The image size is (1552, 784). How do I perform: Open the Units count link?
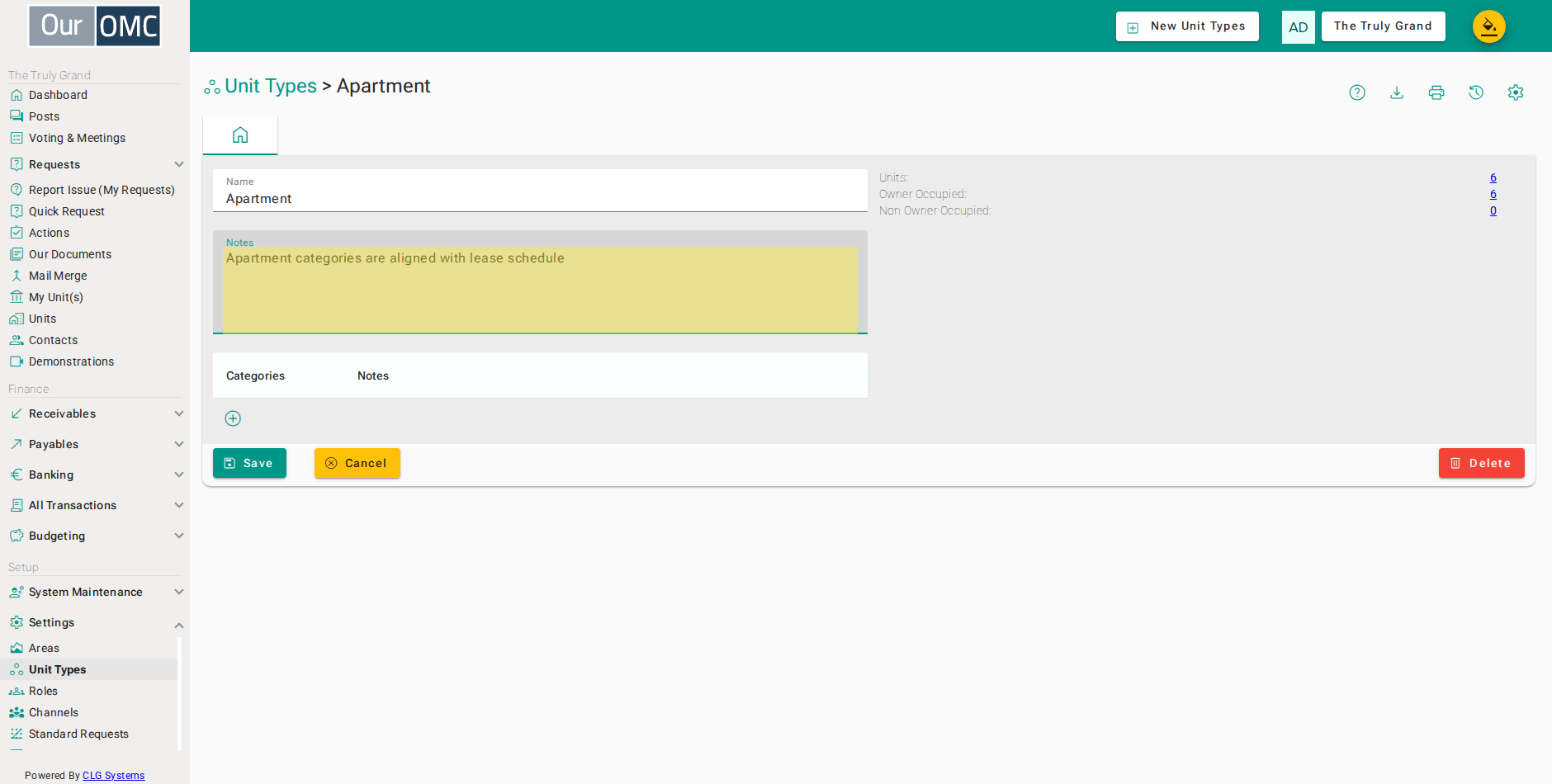click(x=1493, y=177)
